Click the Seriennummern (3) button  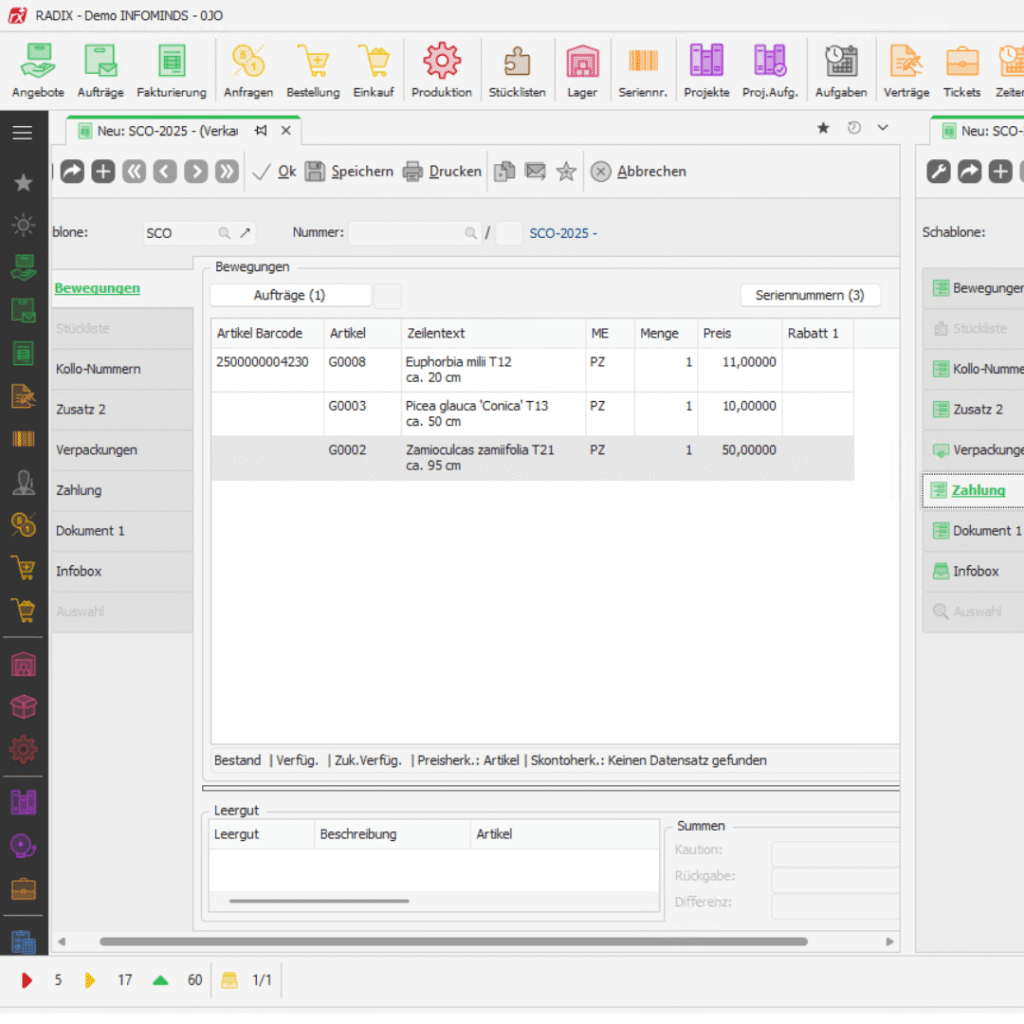(810, 296)
